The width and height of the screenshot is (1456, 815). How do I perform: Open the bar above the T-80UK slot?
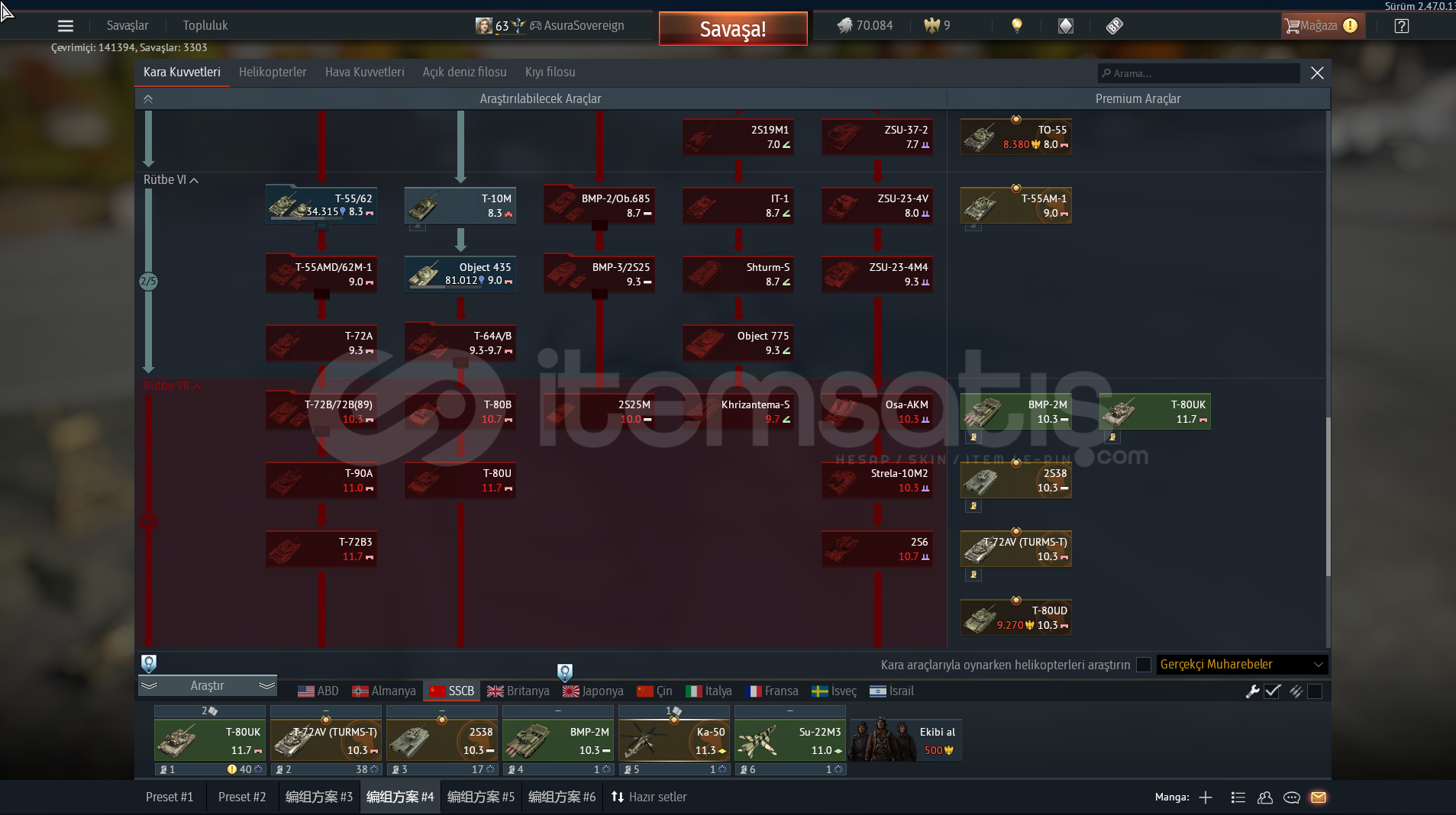[x=210, y=711]
